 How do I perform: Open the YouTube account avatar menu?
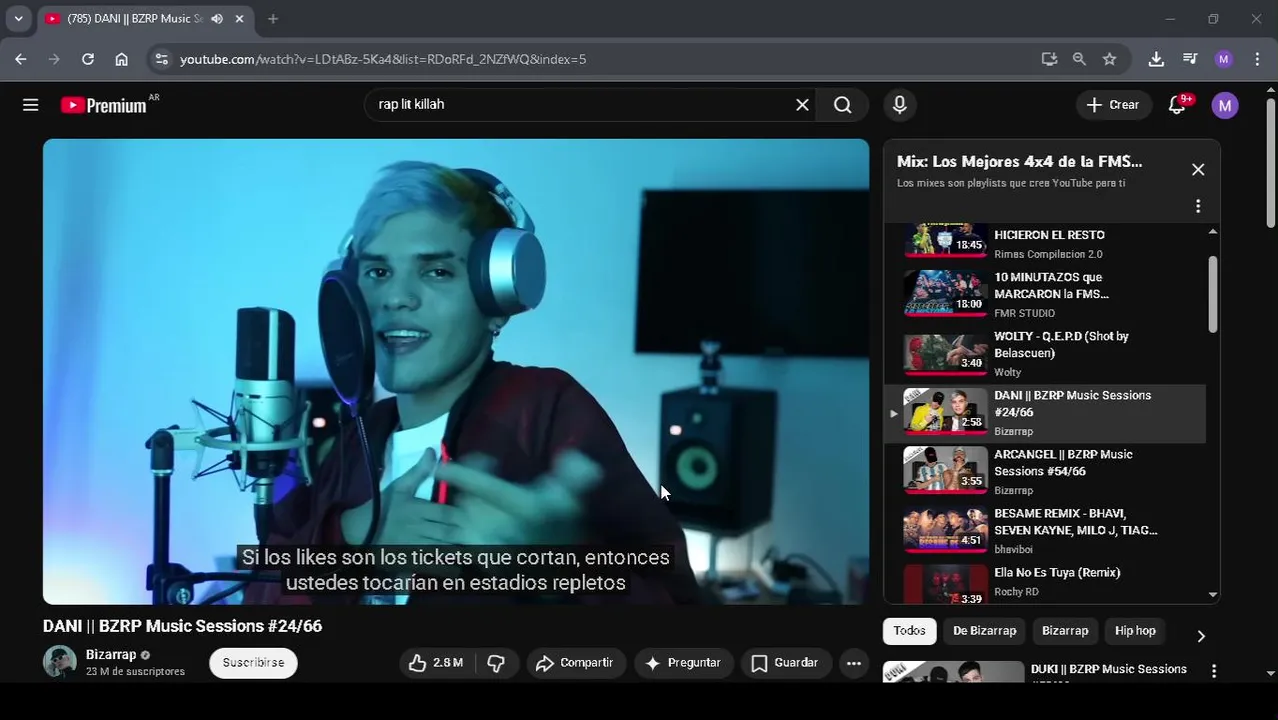(1225, 105)
